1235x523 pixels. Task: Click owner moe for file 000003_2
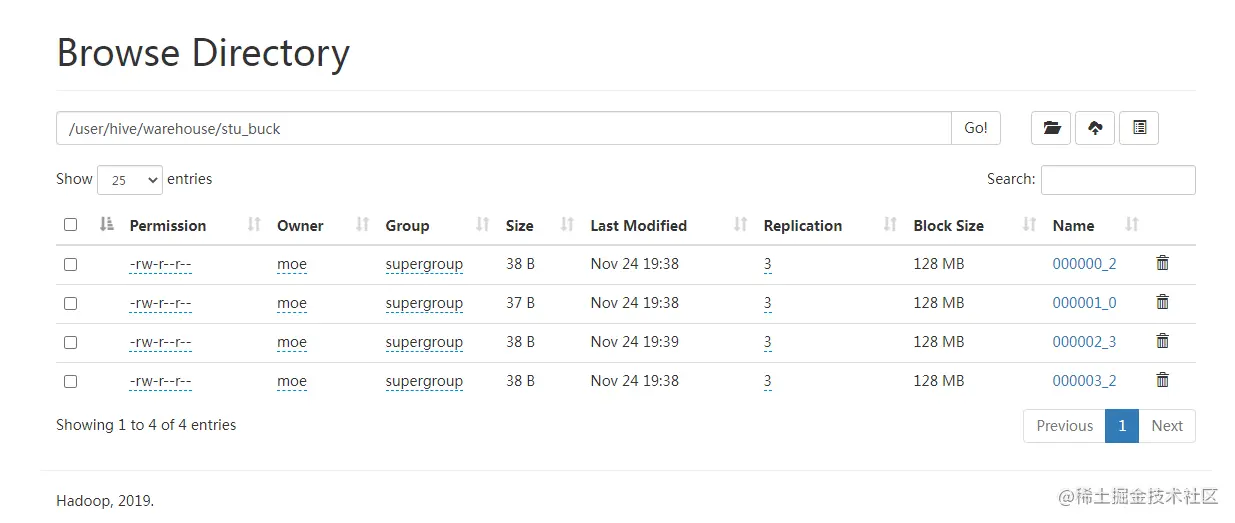pyautogui.click(x=292, y=382)
